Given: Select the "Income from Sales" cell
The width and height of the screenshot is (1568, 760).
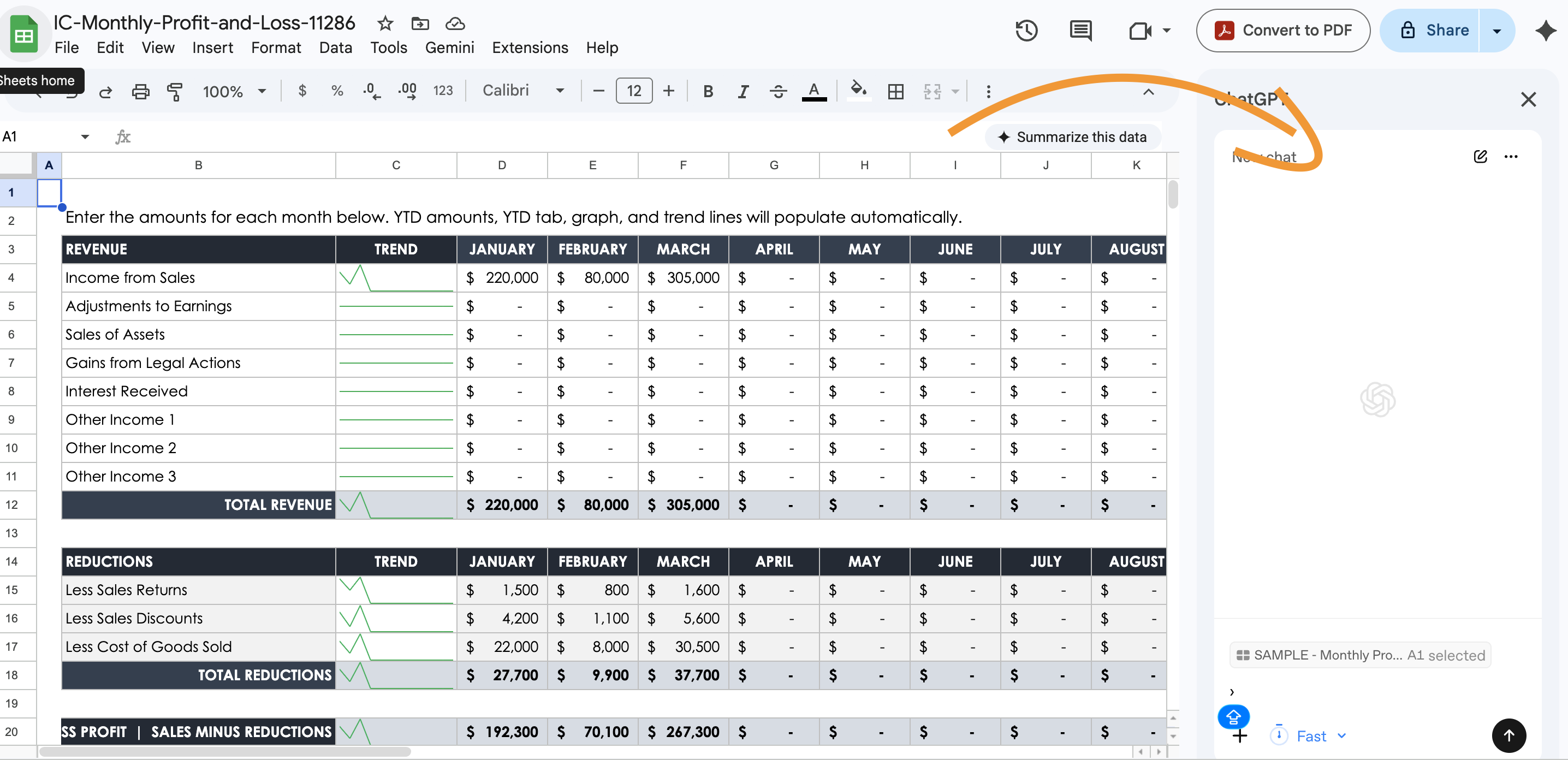Looking at the screenshot, I should pos(198,277).
